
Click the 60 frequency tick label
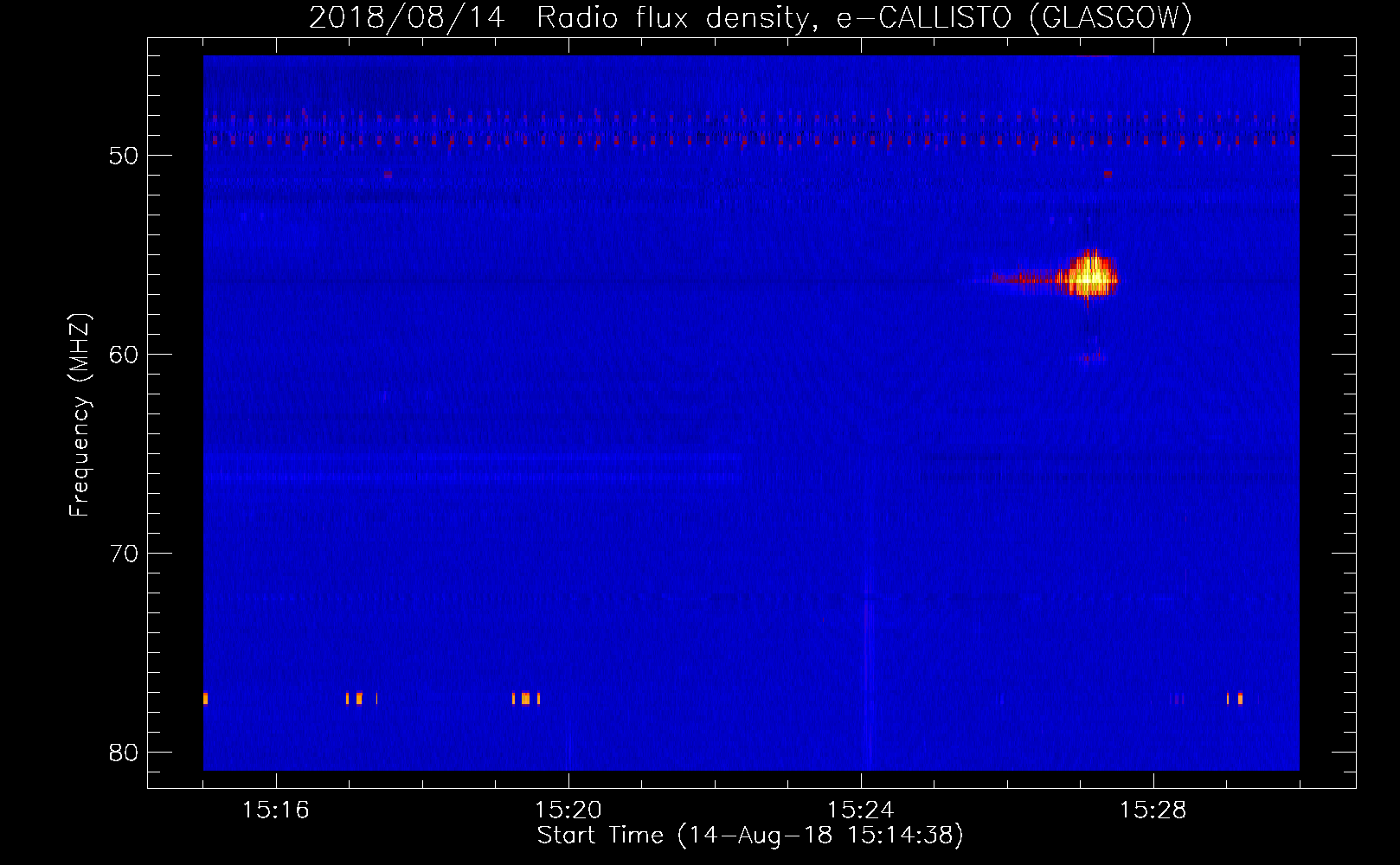[124, 355]
